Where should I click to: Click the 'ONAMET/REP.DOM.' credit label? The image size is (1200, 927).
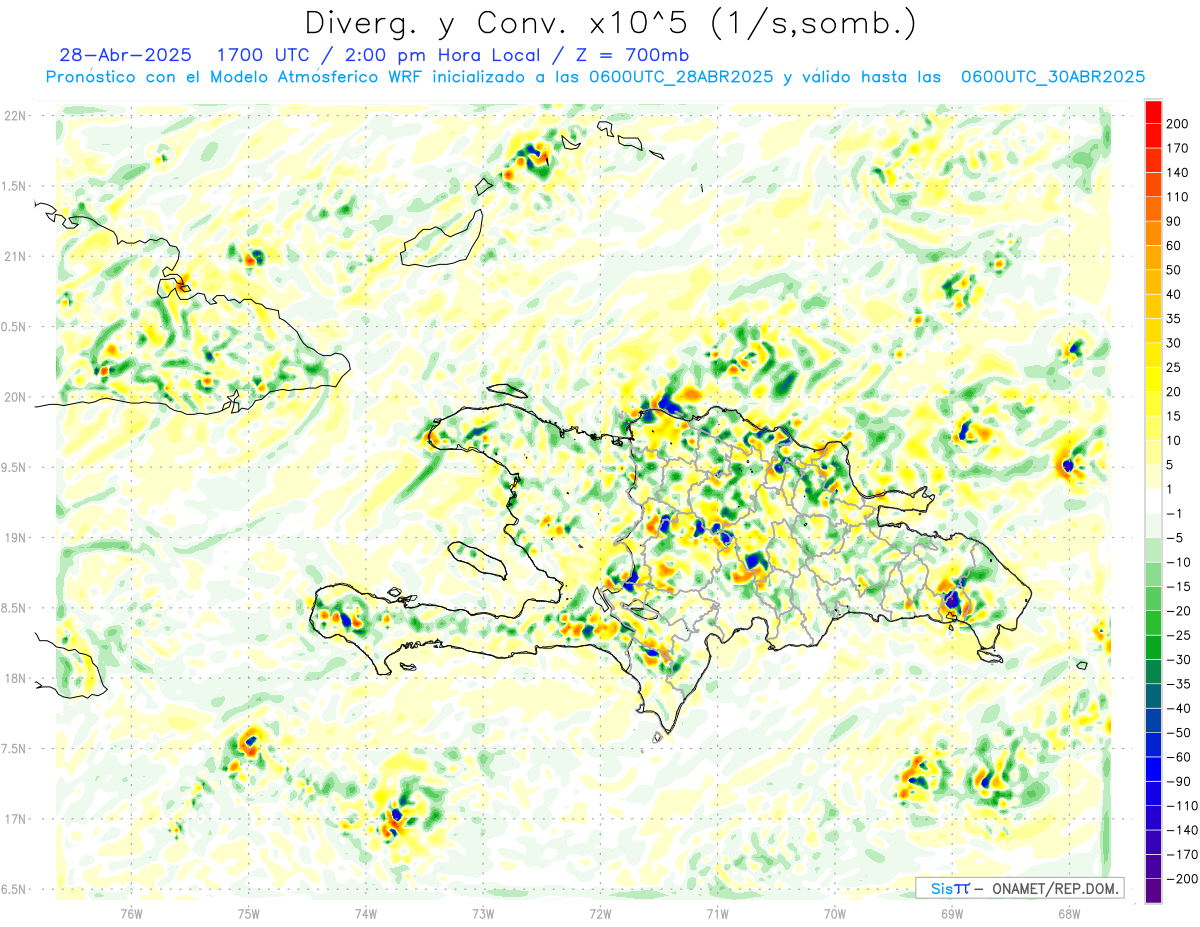(x=1056, y=888)
